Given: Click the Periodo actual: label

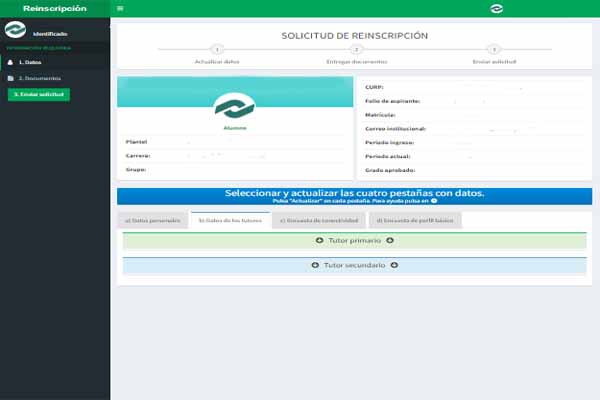Looking at the screenshot, I should click(x=388, y=156).
